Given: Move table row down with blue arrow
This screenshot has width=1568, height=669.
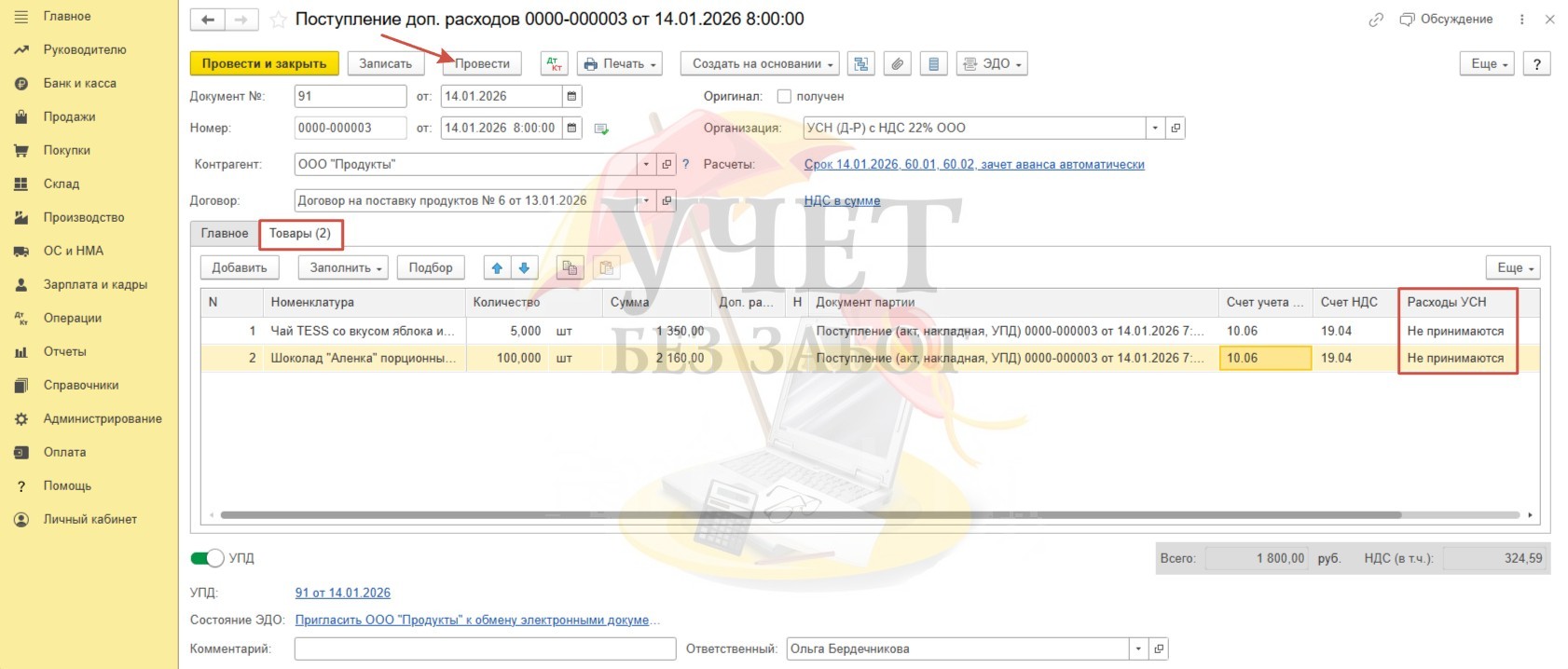Looking at the screenshot, I should coord(524,268).
